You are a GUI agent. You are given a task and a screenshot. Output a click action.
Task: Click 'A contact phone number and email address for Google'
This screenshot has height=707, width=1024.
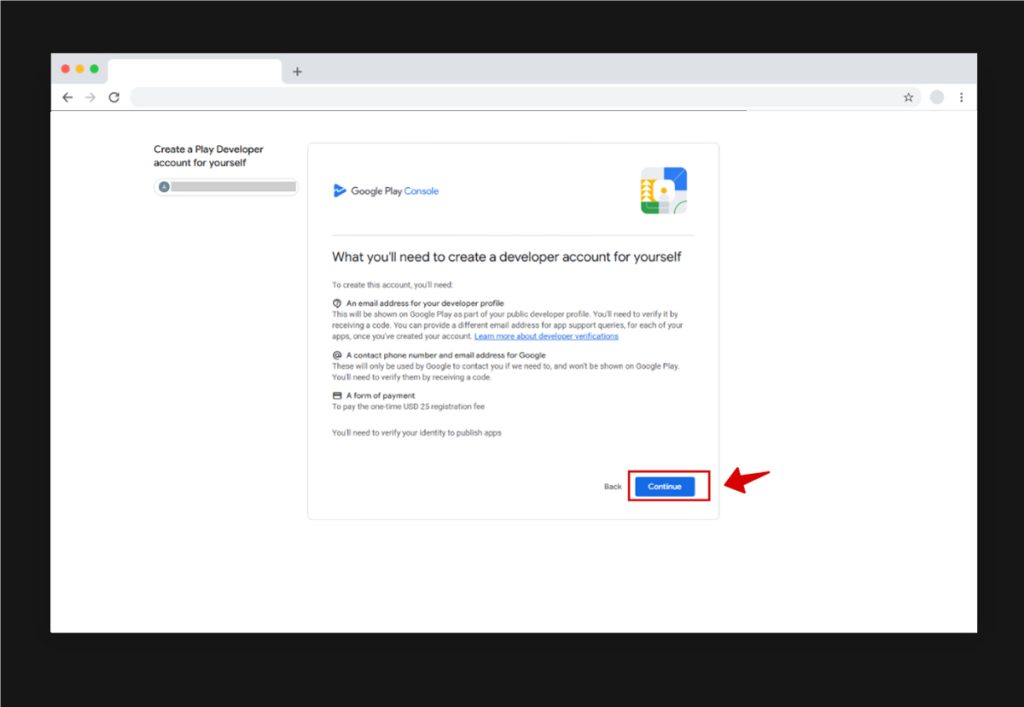tap(445, 355)
